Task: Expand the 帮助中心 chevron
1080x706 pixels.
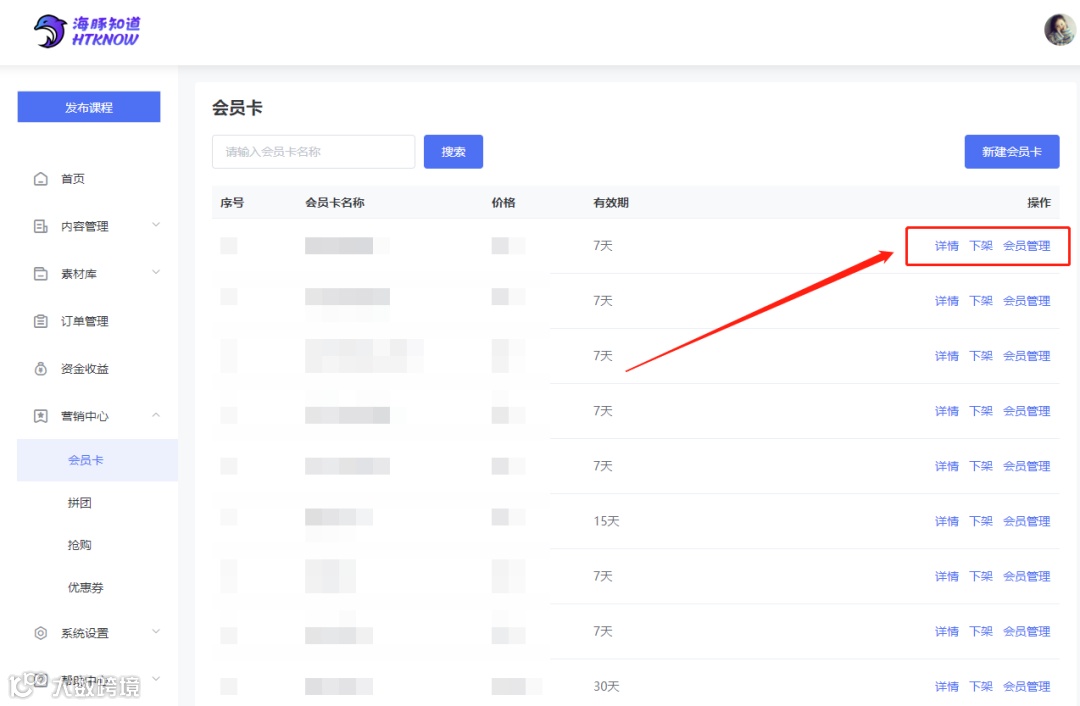Action: [156, 678]
